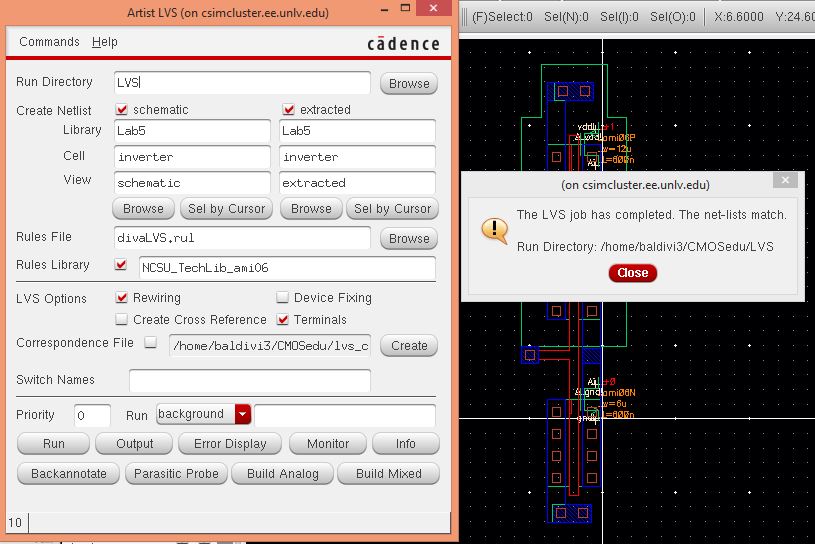This screenshot has height=544, width=815.
Task: Close the LVS completed dialog via X
Action: (x=785, y=181)
